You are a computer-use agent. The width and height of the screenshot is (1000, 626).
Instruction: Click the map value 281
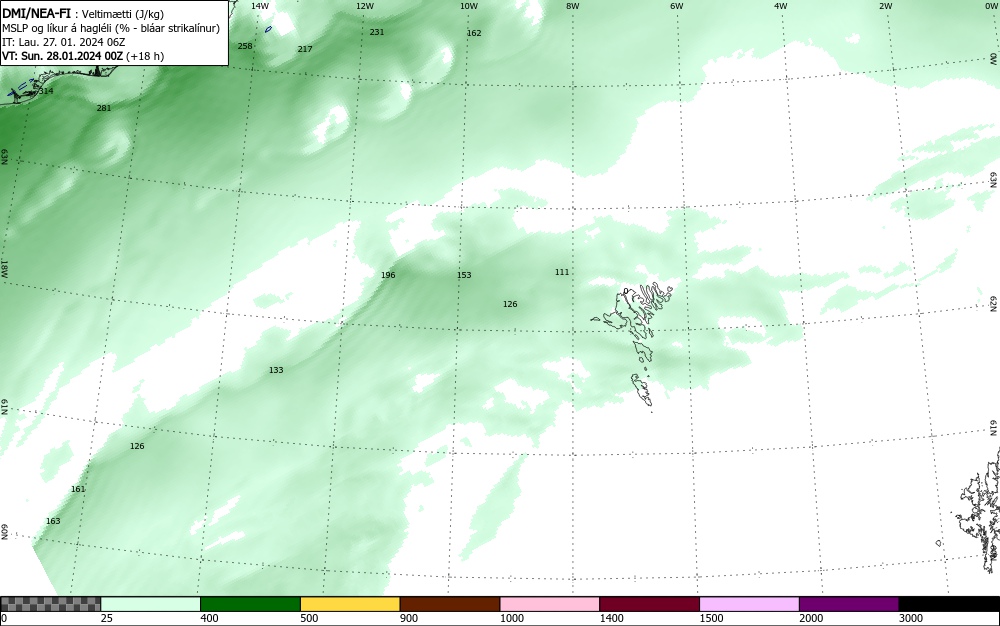click(x=104, y=108)
